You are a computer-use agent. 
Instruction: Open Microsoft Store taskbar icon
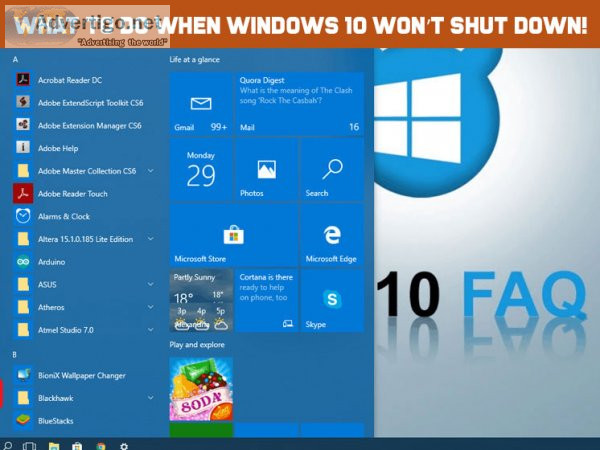pyautogui.click(x=77, y=446)
